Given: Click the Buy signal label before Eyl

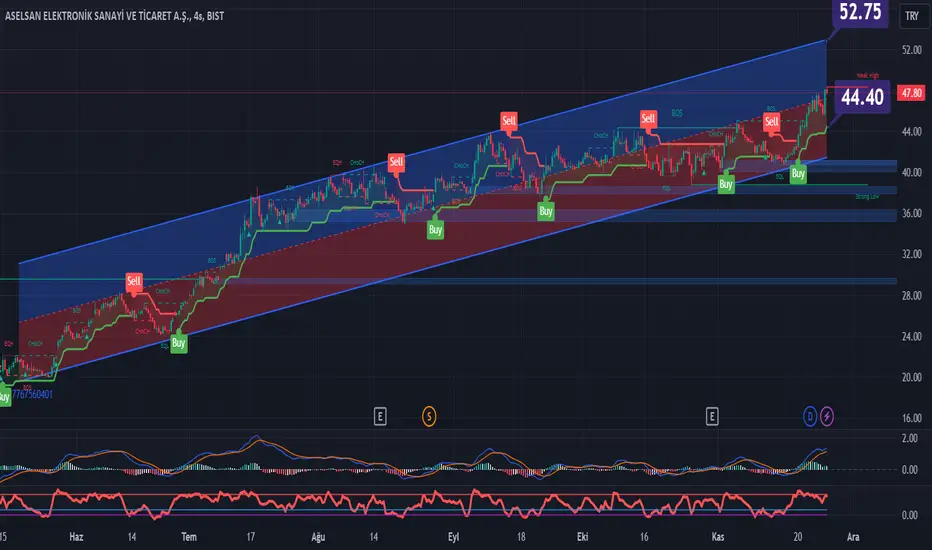Looking at the screenshot, I should 435,230.
